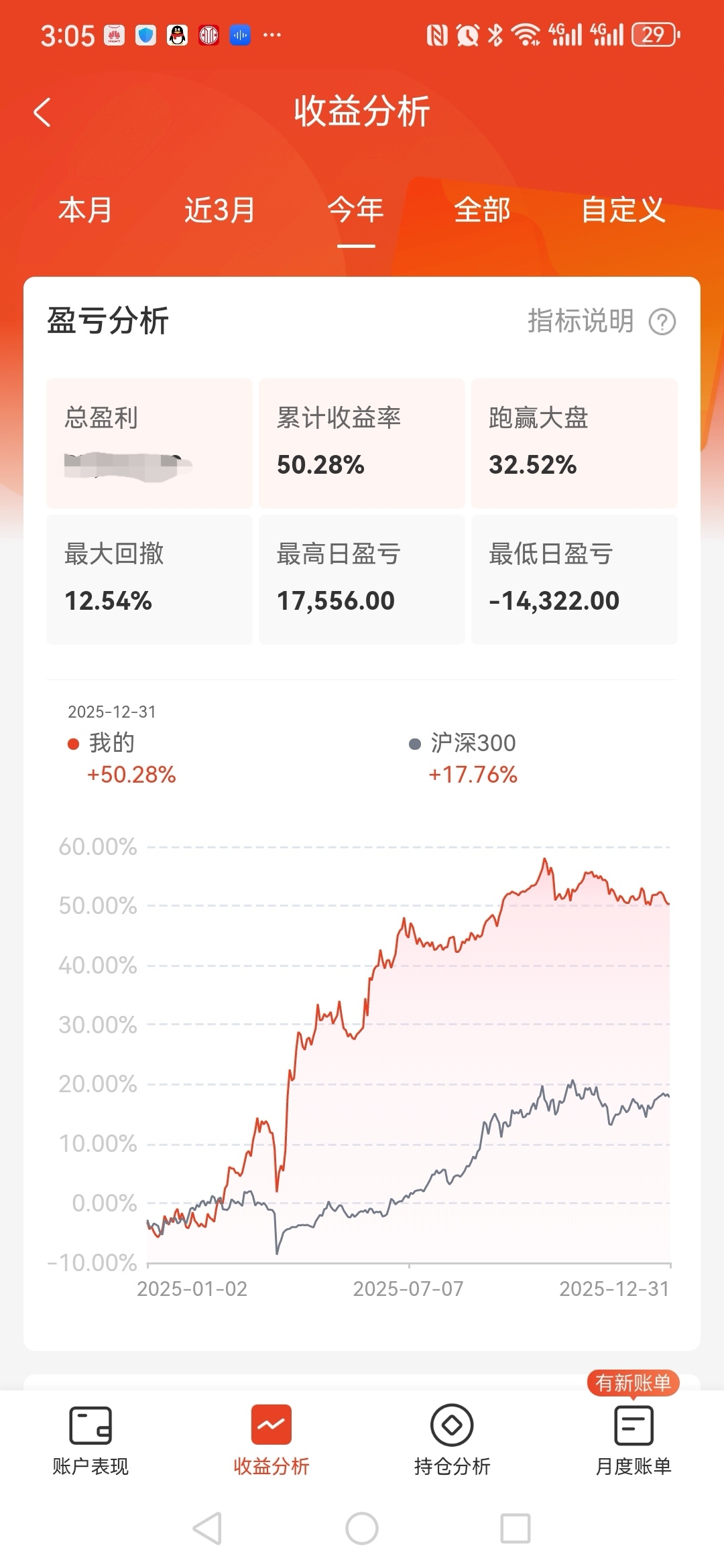Tap the 累计收益率 metric card
The height and width of the screenshot is (1568, 724).
(361, 443)
